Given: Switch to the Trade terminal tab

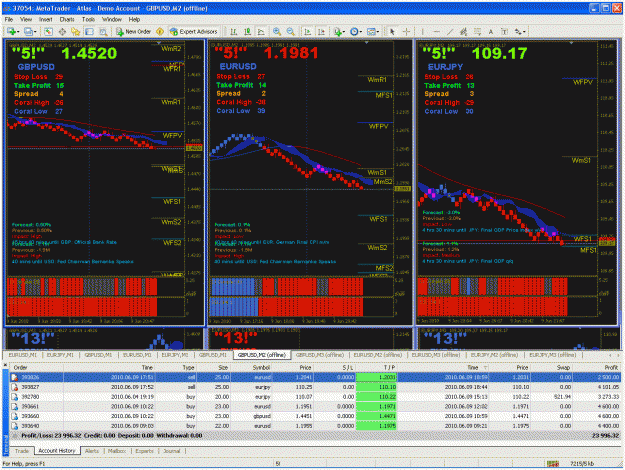Looking at the screenshot, I should point(22,451).
